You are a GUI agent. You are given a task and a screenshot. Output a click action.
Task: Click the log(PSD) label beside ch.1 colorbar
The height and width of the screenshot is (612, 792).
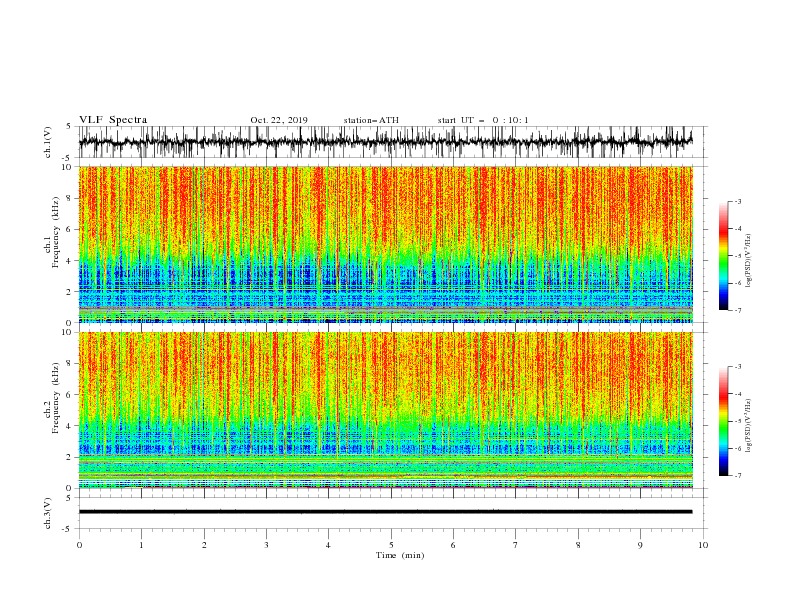point(749,261)
